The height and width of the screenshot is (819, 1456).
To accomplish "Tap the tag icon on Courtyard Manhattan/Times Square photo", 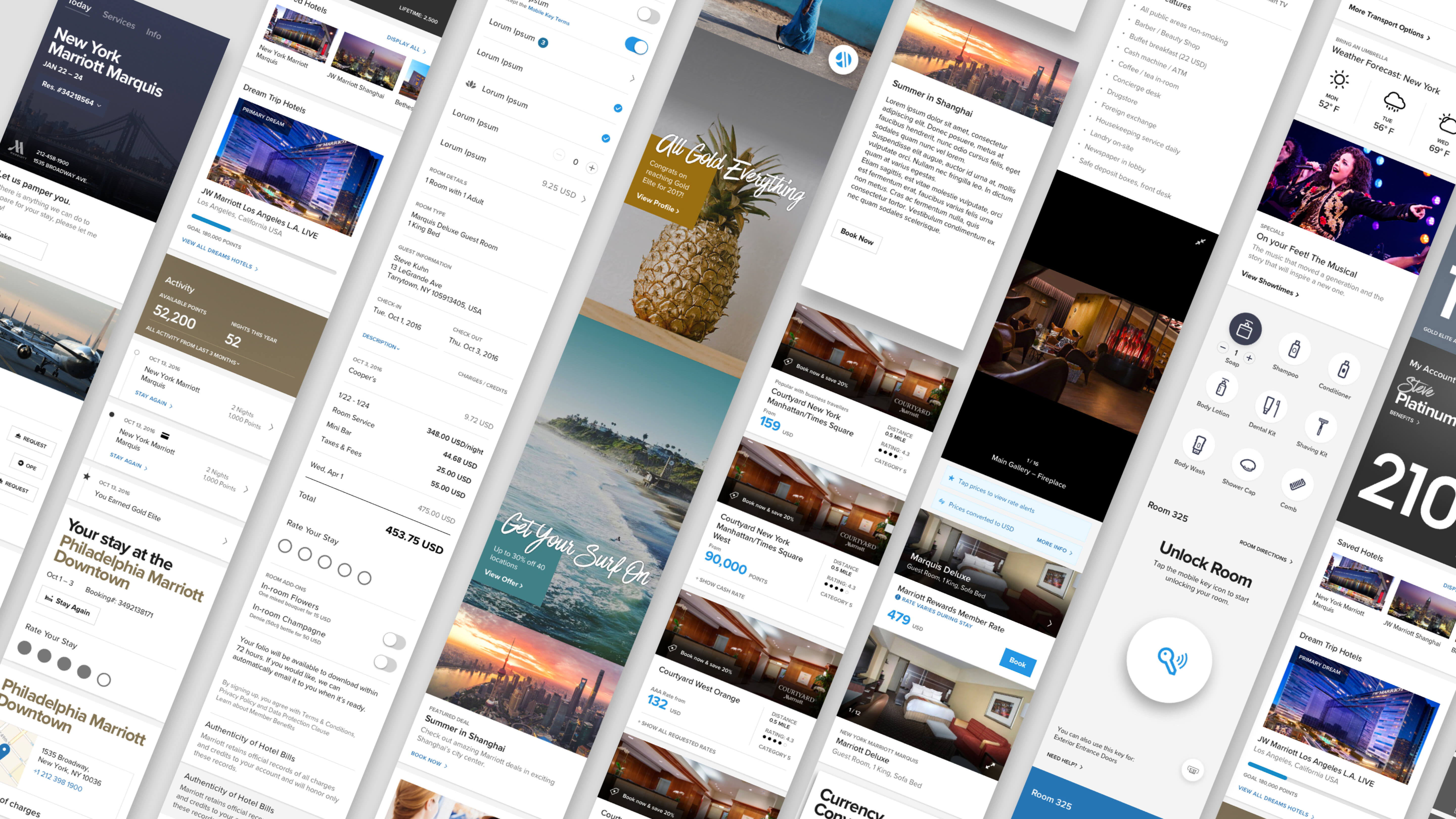I will [787, 361].
